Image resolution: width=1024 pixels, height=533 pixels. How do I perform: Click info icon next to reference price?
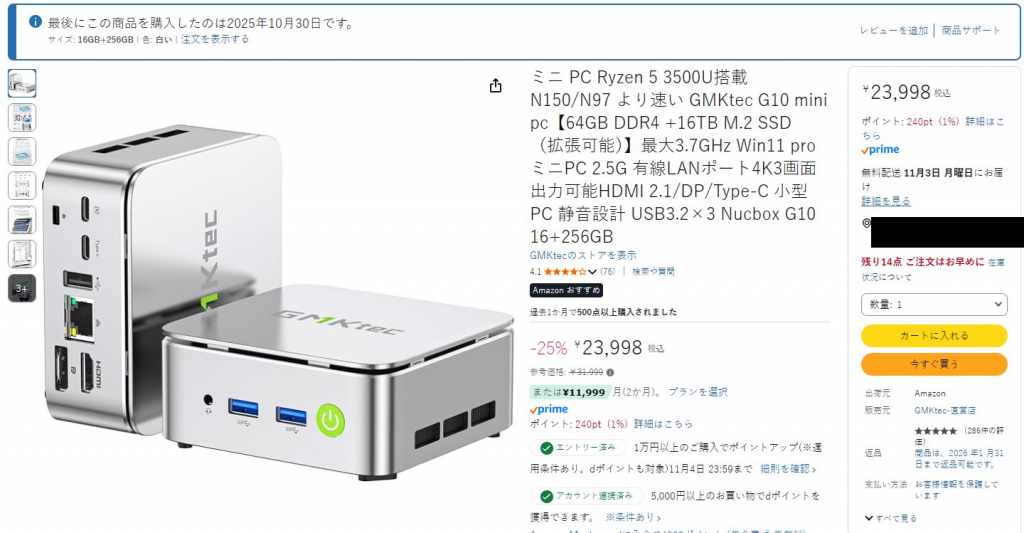click(610, 372)
